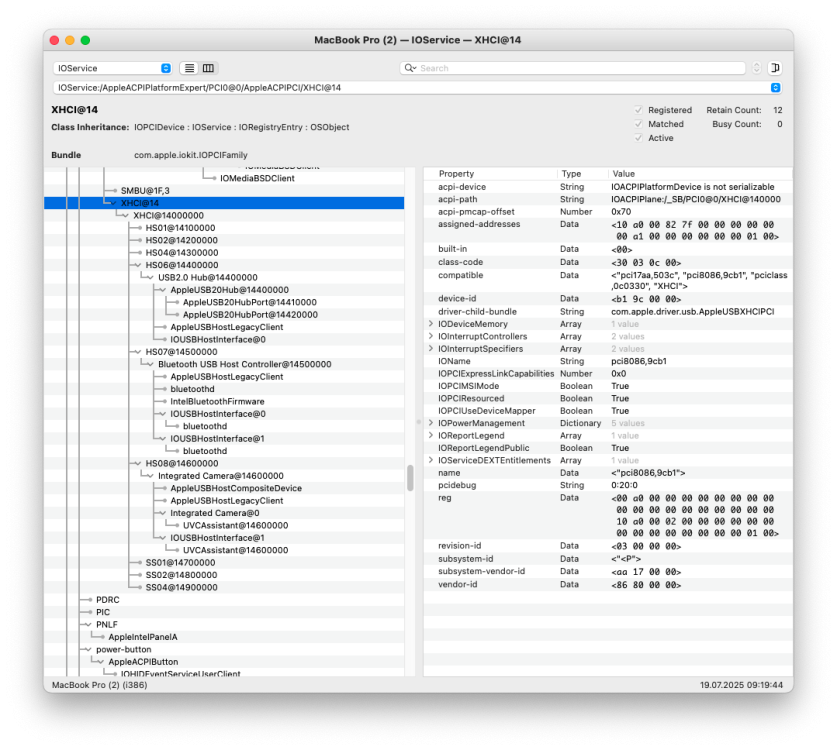Sort by the Property column header
This screenshot has height=750, width=837.
click(491, 173)
